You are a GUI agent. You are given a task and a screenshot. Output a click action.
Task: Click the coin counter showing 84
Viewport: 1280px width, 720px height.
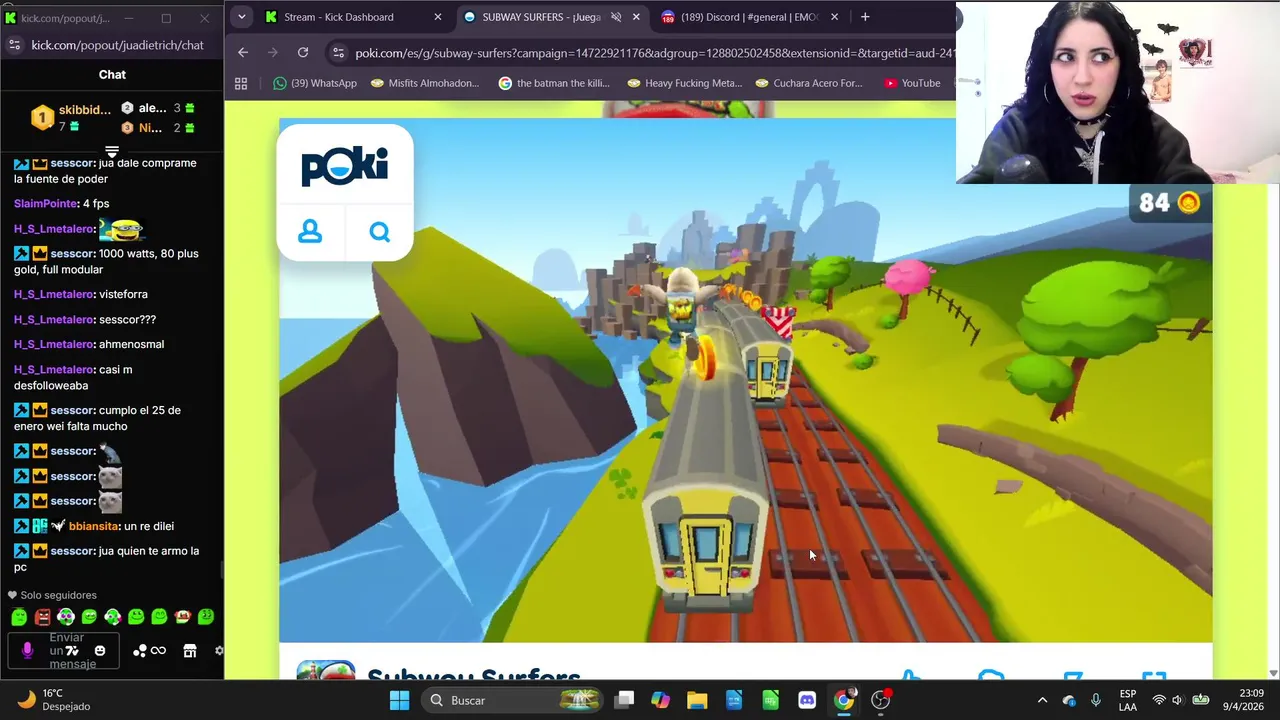(x=1170, y=203)
